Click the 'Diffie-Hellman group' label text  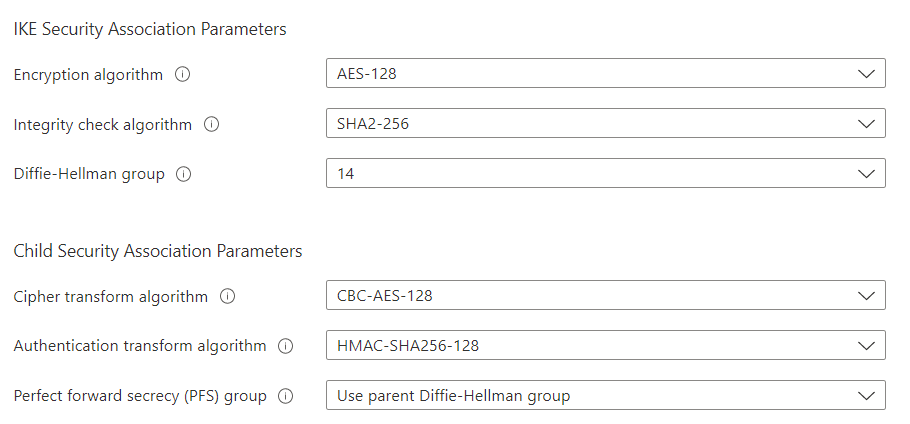88,174
